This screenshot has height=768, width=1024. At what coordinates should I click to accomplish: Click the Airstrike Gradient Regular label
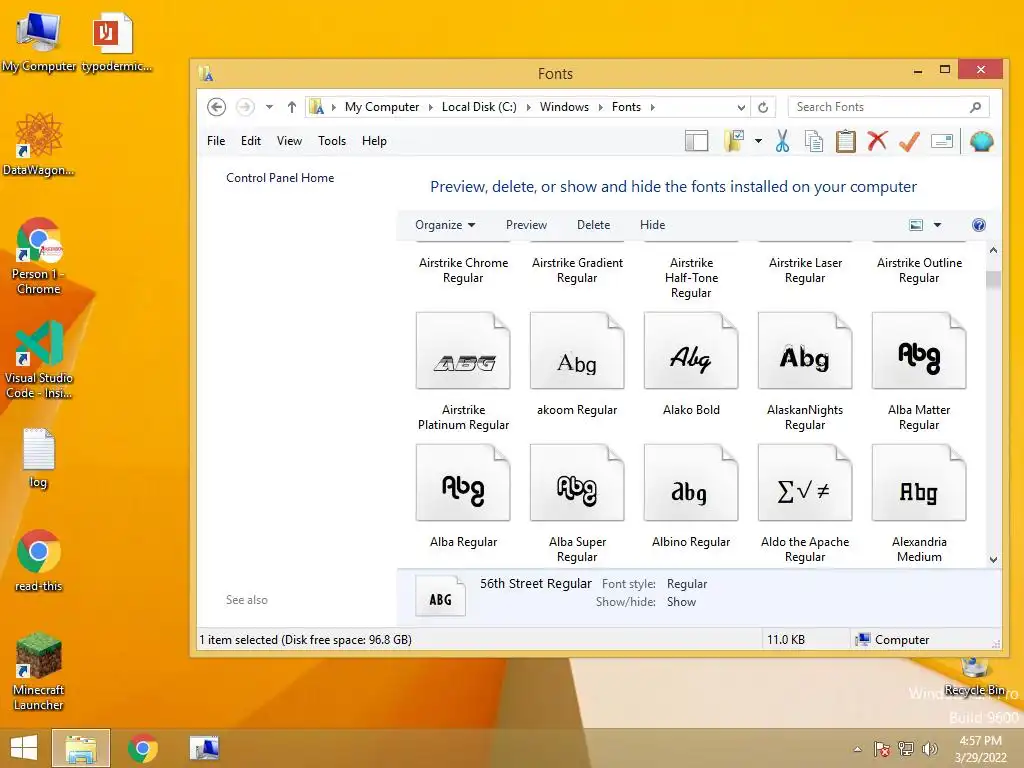(x=577, y=270)
